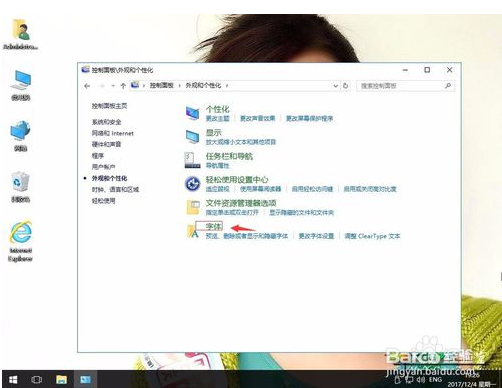Expand the chevron after 控制面板 breadcrumb
Screen dimensions: 502x388
(179, 86)
